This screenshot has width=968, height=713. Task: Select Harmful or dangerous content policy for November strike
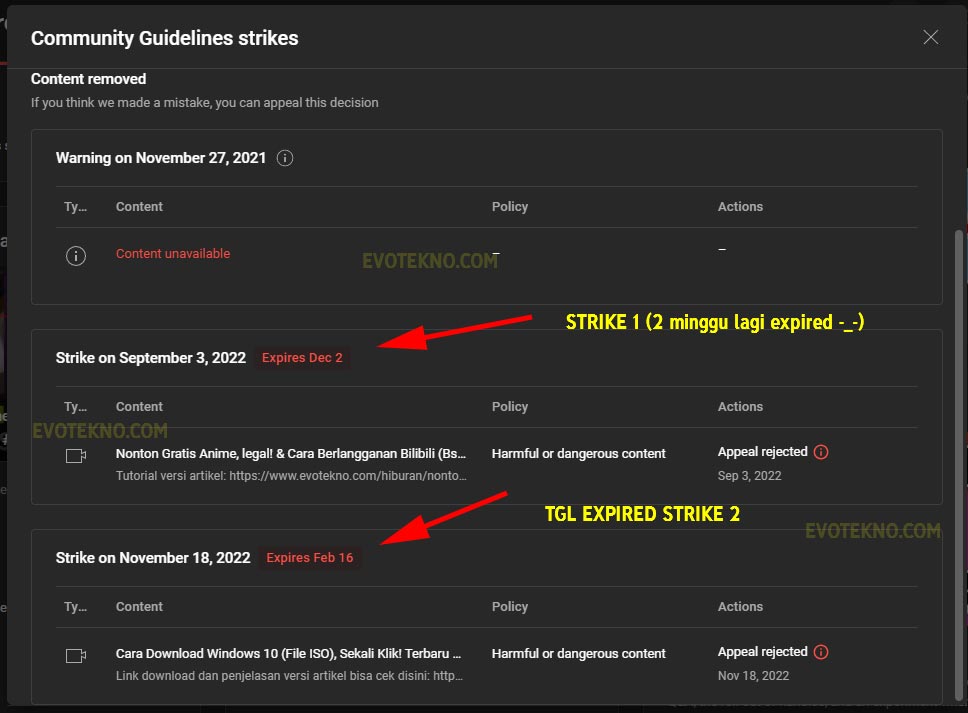click(x=578, y=654)
